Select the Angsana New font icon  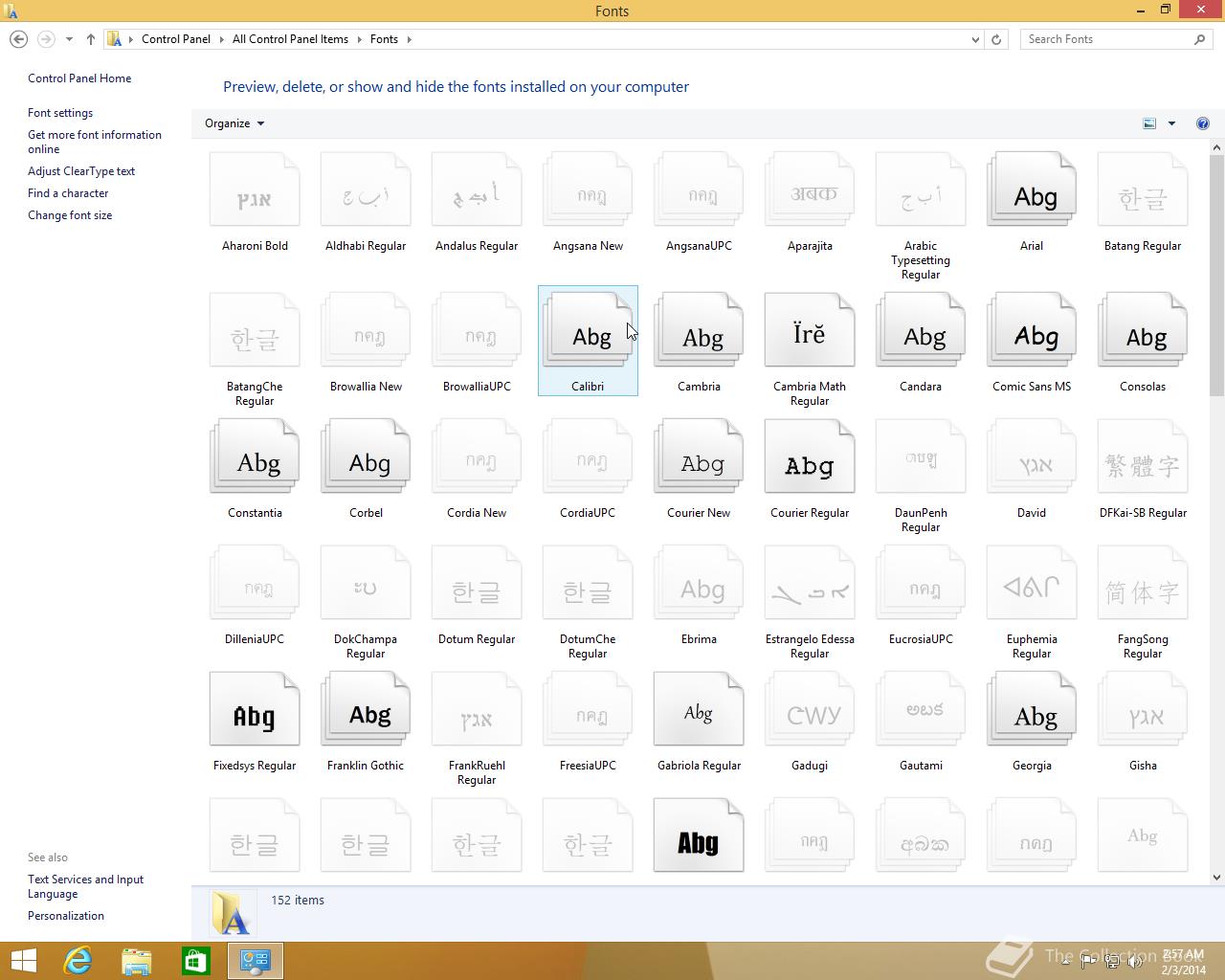pyautogui.click(x=588, y=190)
